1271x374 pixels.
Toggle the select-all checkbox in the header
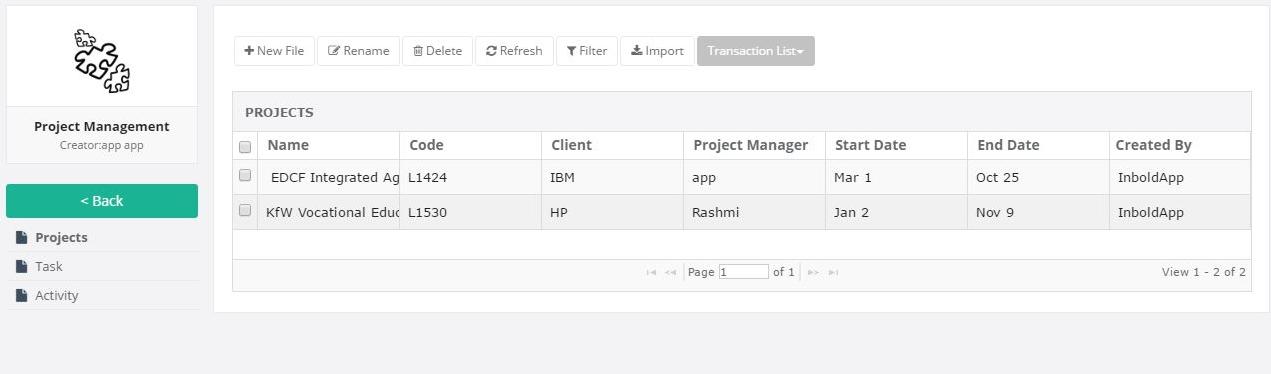245,147
